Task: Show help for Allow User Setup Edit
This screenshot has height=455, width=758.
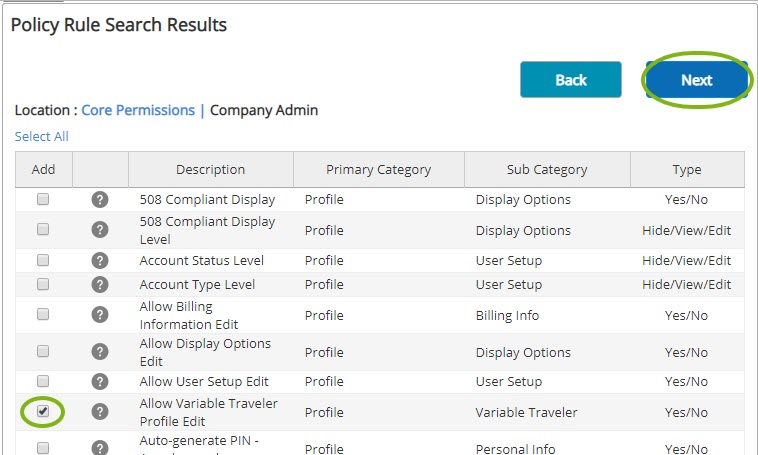Action: [x=100, y=382]
